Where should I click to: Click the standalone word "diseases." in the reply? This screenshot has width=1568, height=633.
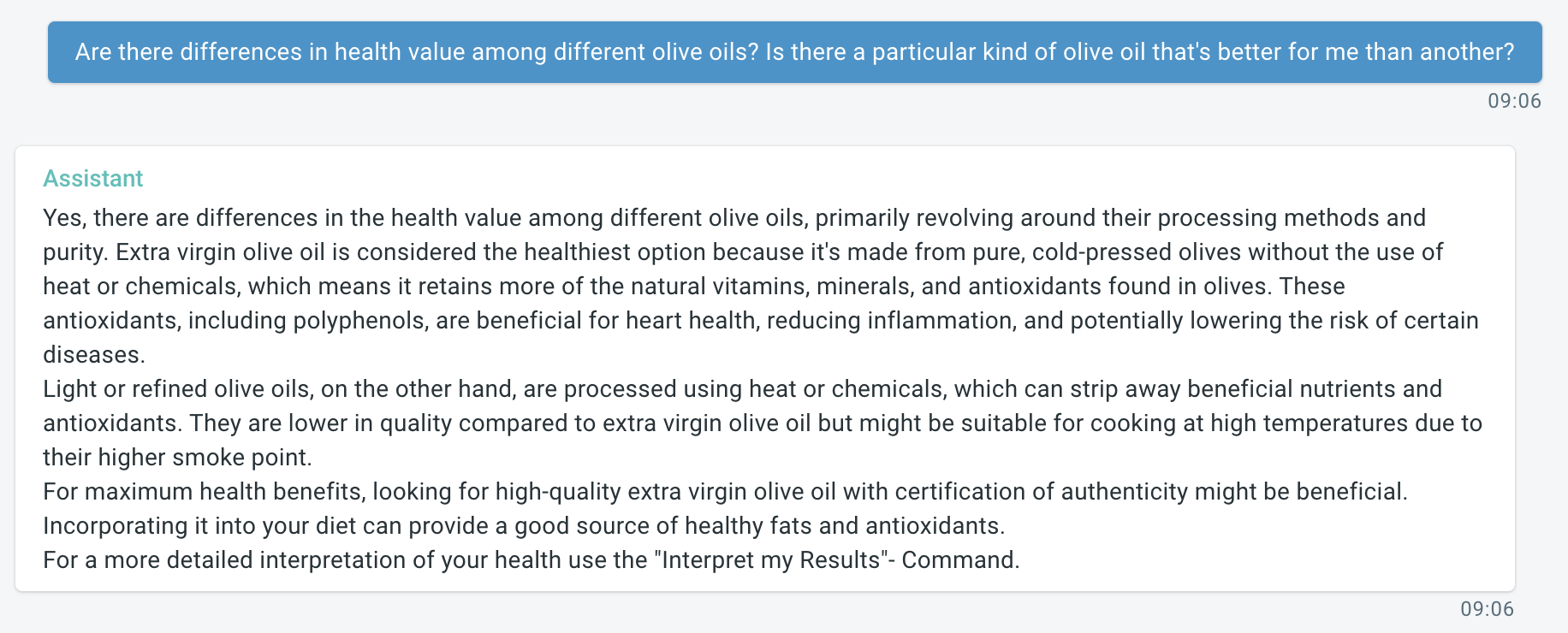click(x=94, y=355)
